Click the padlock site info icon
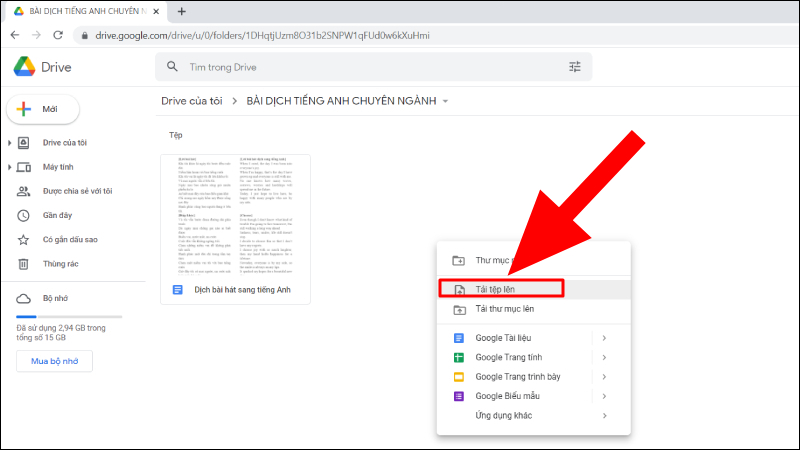 pyautogui.click(x=85, y=36)
